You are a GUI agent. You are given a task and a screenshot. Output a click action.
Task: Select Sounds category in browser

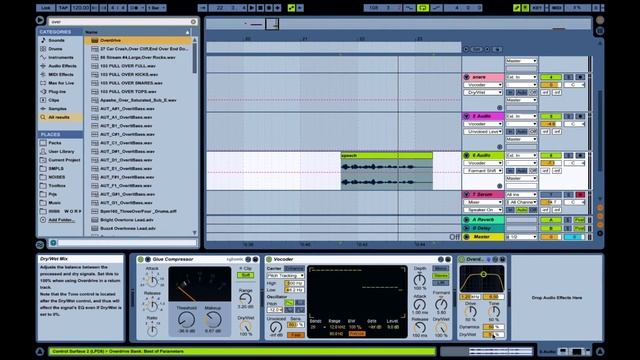[56, 40]
